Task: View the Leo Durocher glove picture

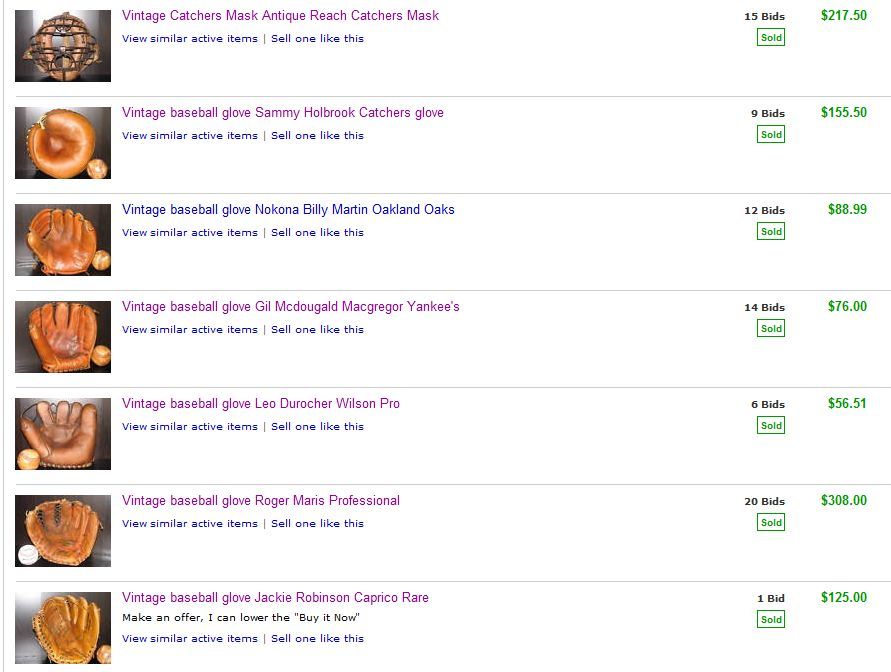Action: tap(63, 434)
